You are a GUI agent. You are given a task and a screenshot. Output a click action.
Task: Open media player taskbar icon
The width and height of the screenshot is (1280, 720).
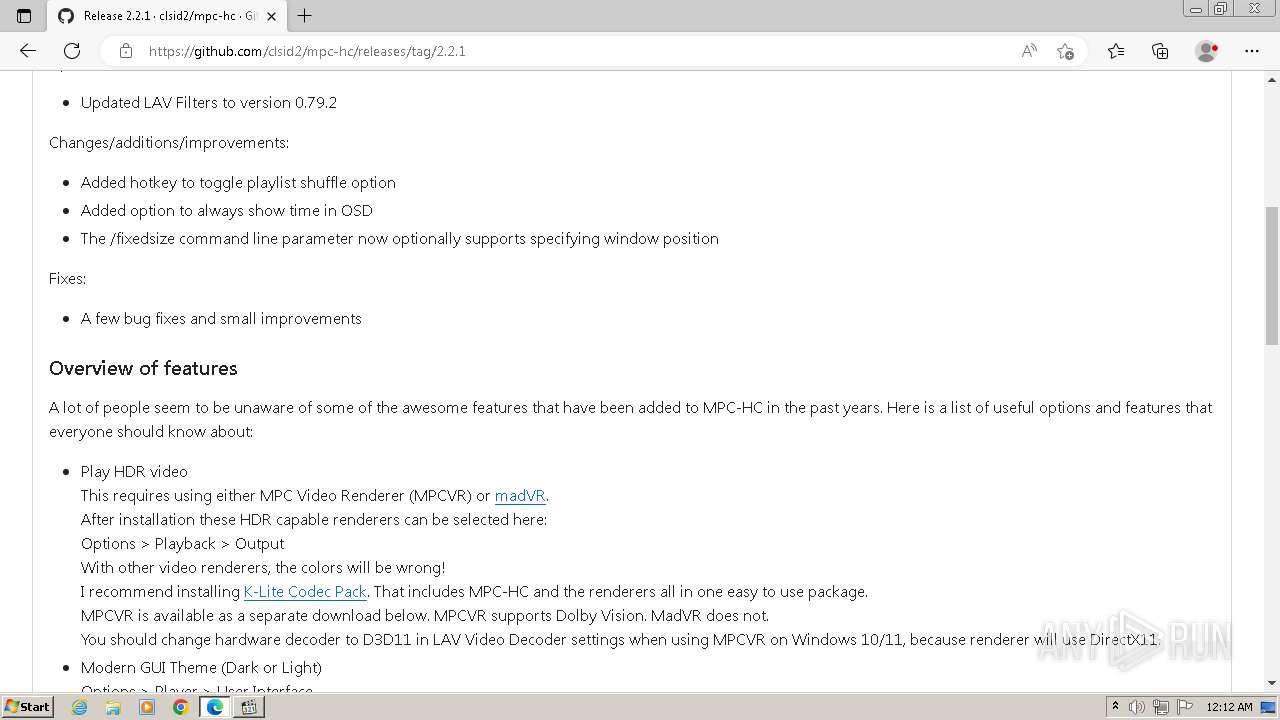[147, 707]
